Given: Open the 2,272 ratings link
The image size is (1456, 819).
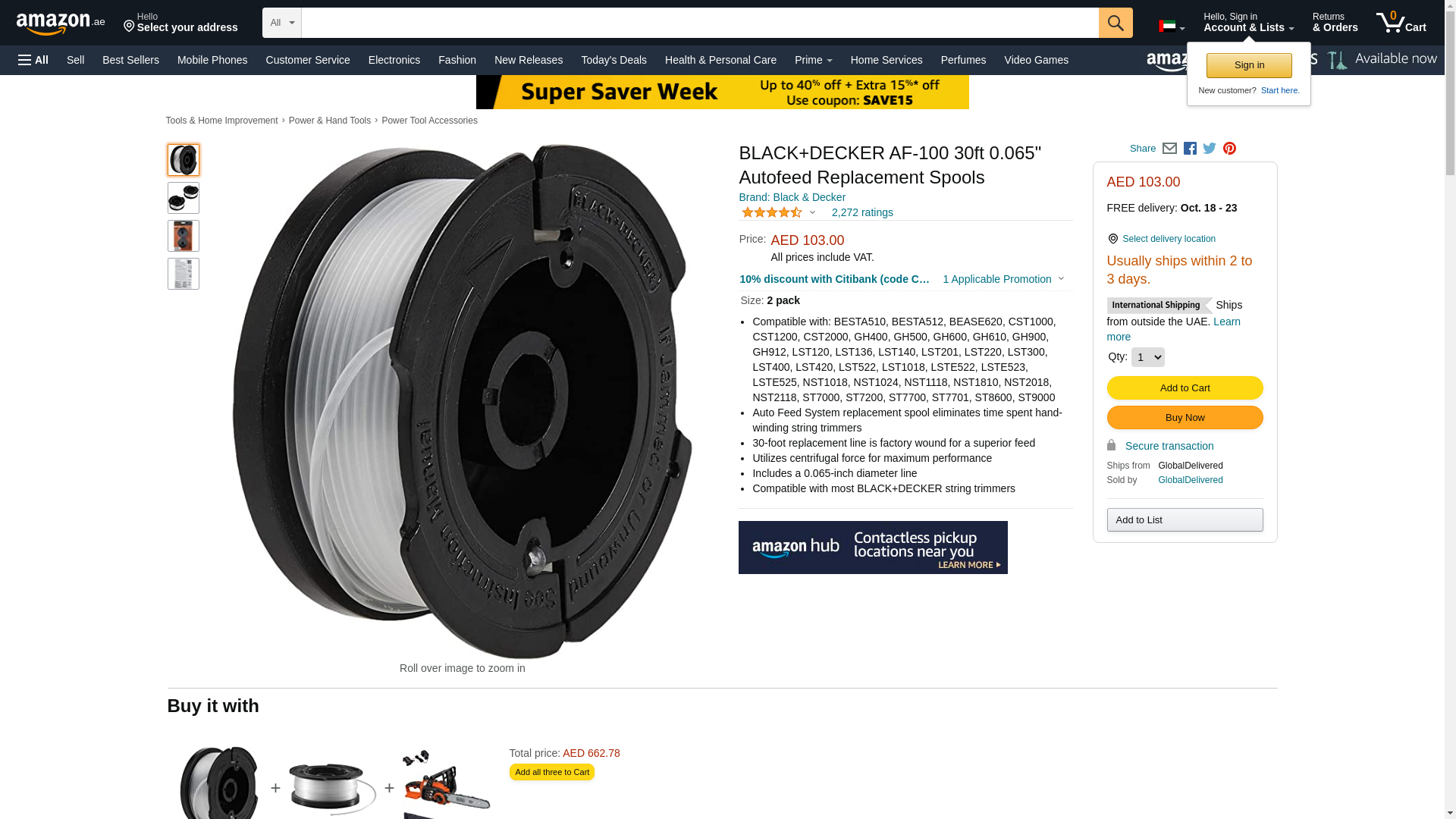Looking at the screenshot, I should point(862,213).
